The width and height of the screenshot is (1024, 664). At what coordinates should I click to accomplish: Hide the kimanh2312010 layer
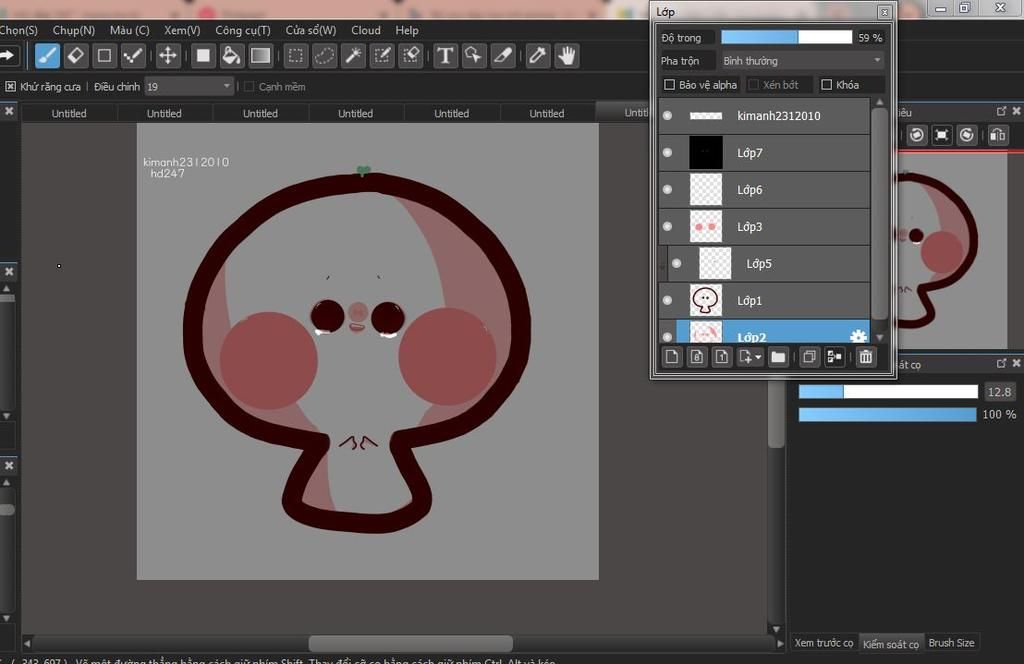tap(667, 116)
